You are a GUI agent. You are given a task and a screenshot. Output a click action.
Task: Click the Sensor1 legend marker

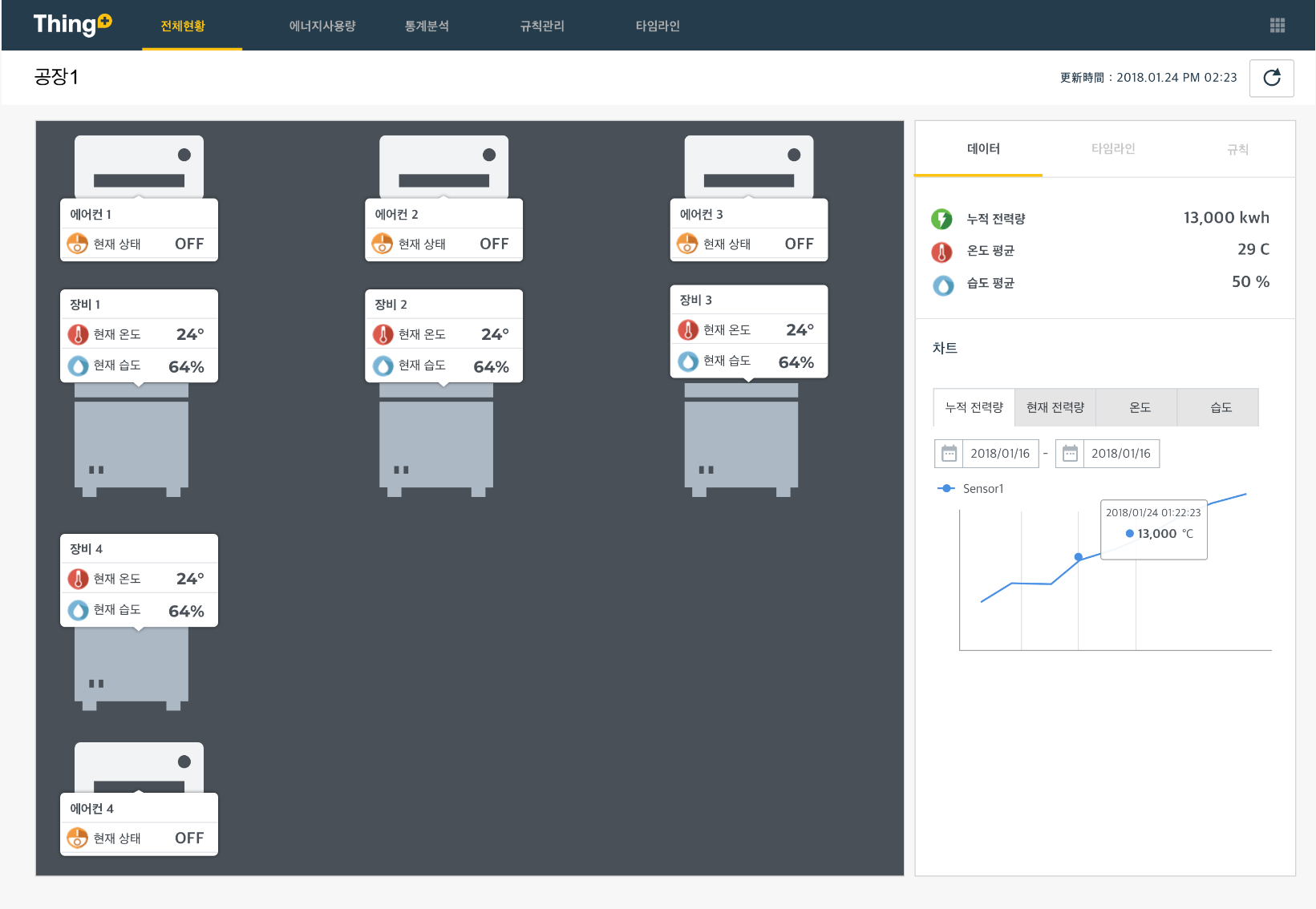(946, 488)
